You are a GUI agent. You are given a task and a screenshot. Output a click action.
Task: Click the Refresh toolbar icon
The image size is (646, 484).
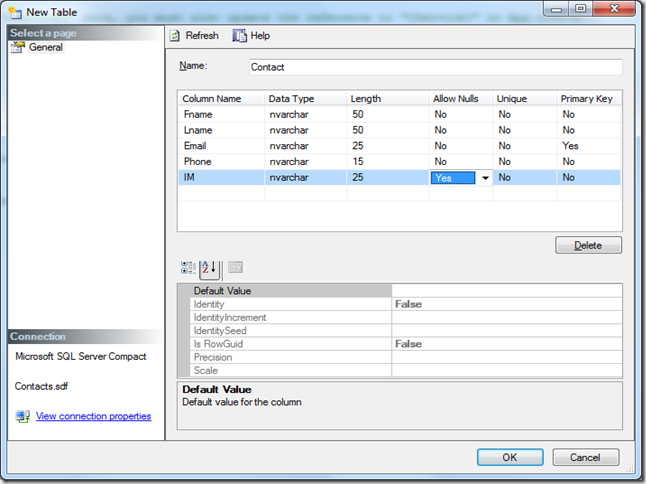tap(174, 36)
